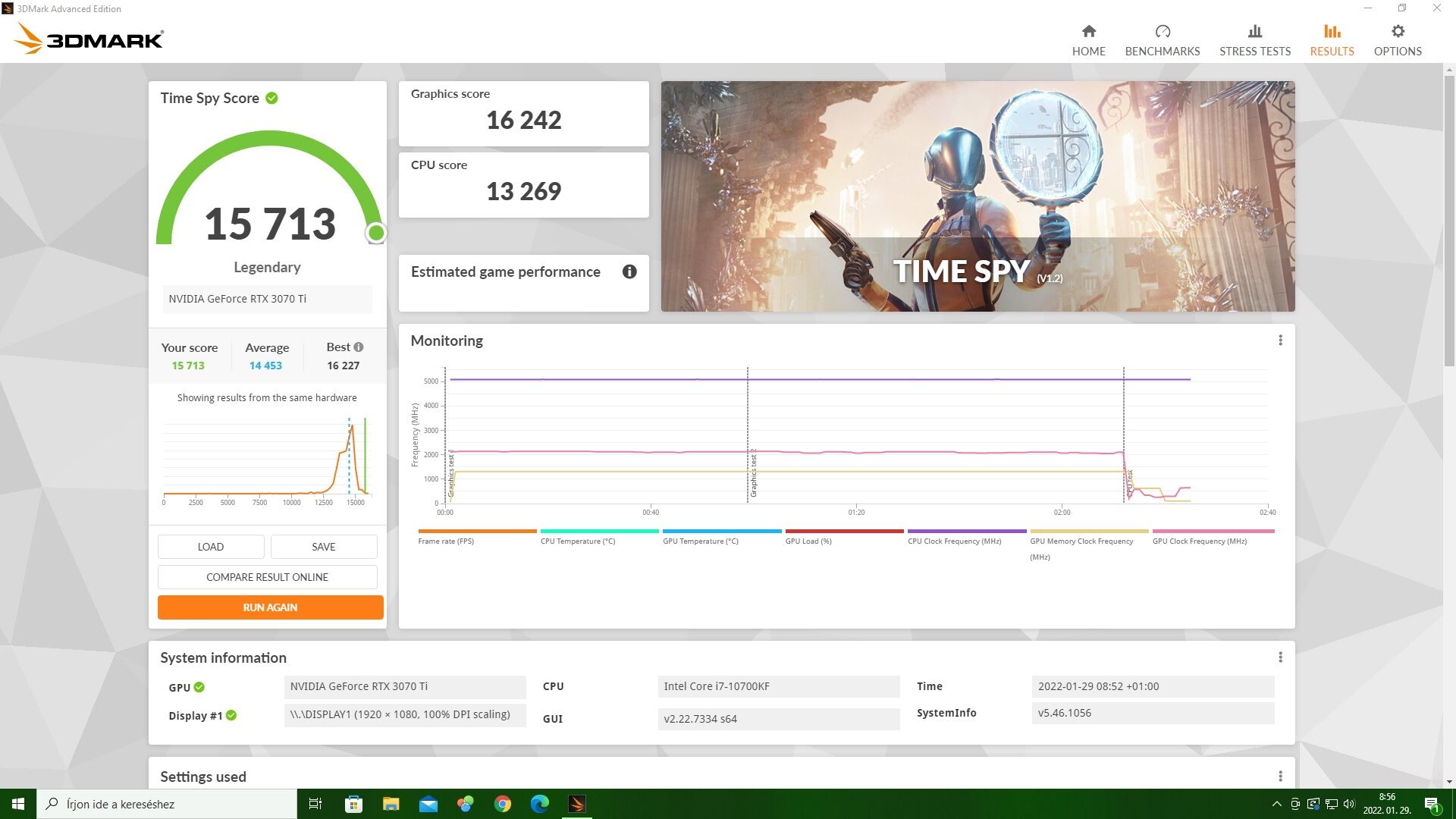
Task: Click the Estimated game performance info icon
Action: 629,271
